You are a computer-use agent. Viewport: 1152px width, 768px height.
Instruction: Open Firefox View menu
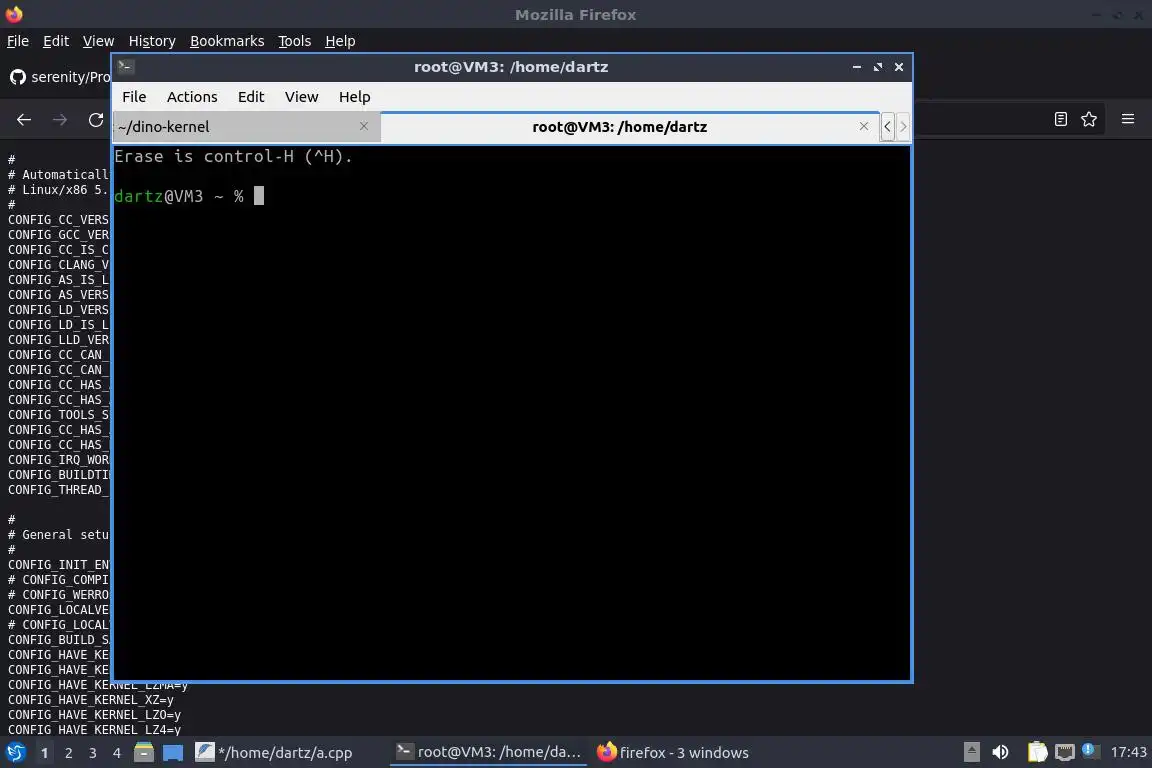98,41
